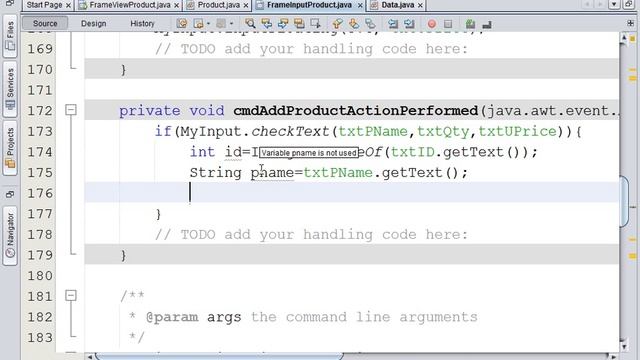Click the split editor icon at toolbar end
The width and height of the screenshot is (640, 360).
(x=631, y=23)
